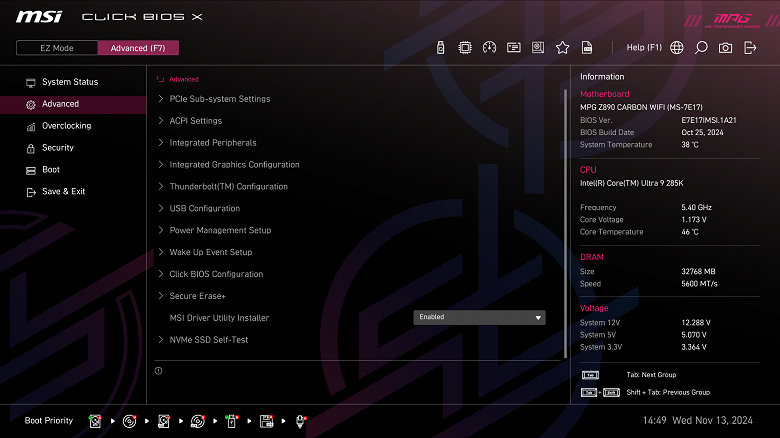The height and width of the screenshot is (438, 780).
Task: Click MPG Z890 CARBON WIFI motherboard name
Action: (641, 108)
